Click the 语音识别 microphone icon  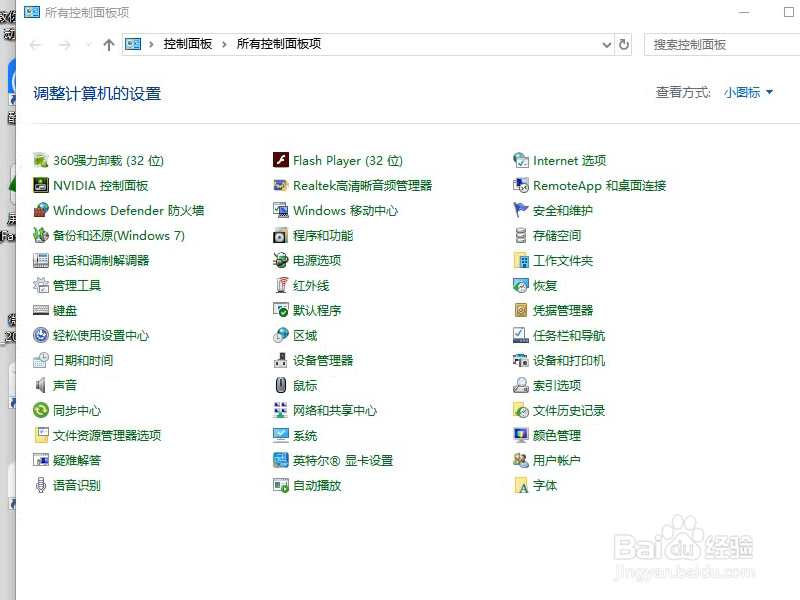pyautogui.click(x=41, y=485)
